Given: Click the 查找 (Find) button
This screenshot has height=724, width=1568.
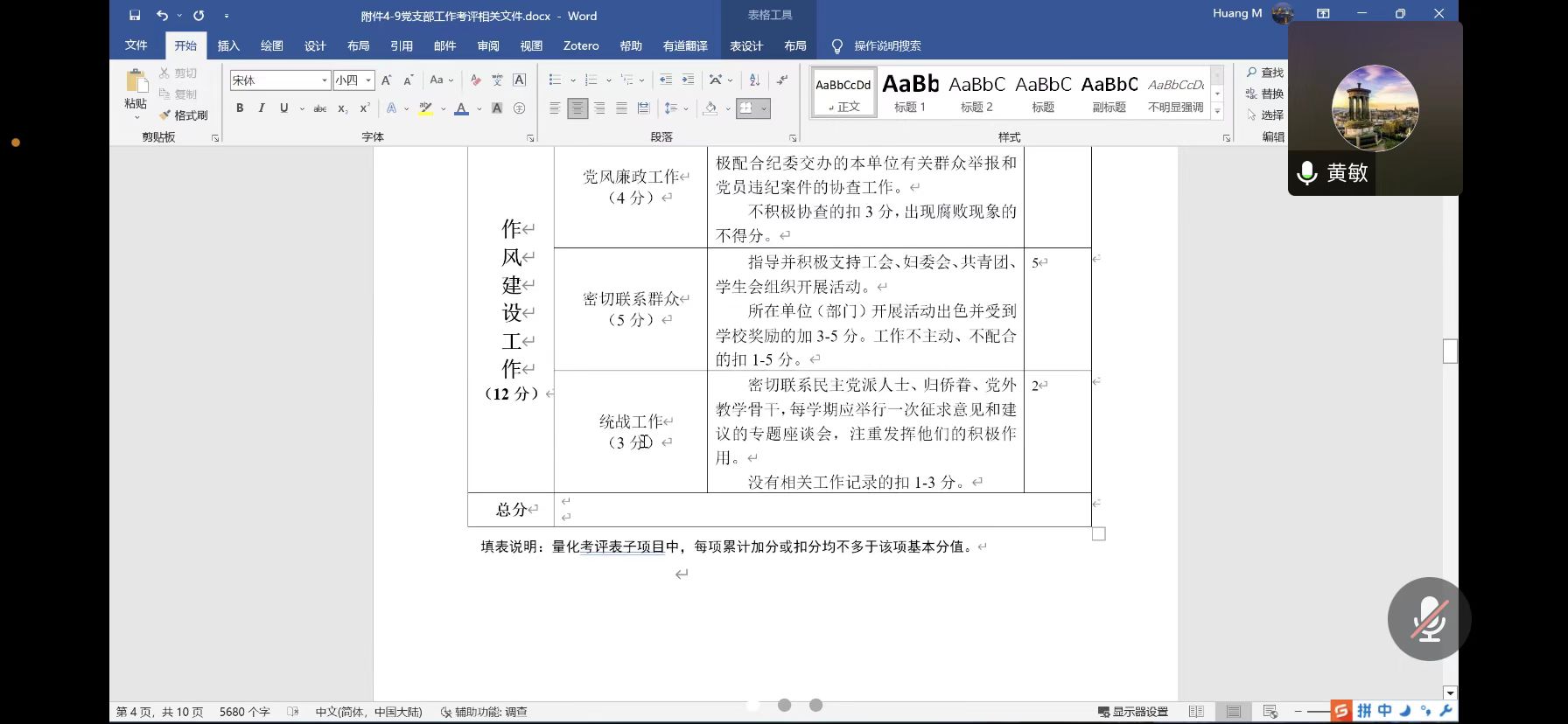Looking at the screenshot, I should click(1265, 73).
